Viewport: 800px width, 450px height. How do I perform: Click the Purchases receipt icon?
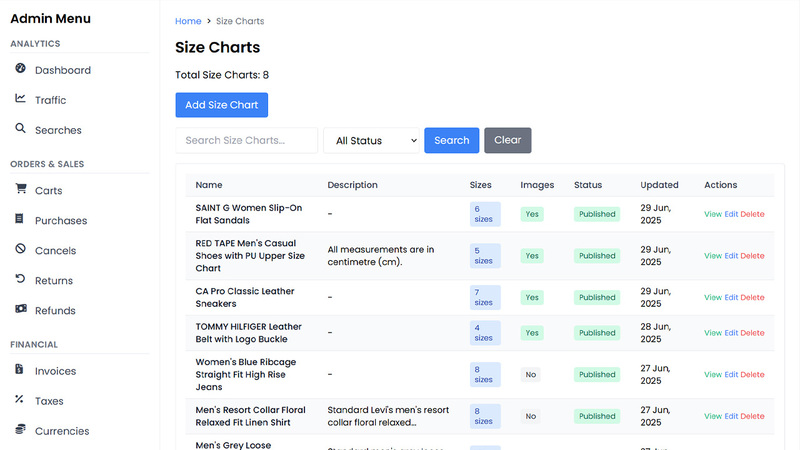[19, 219]
